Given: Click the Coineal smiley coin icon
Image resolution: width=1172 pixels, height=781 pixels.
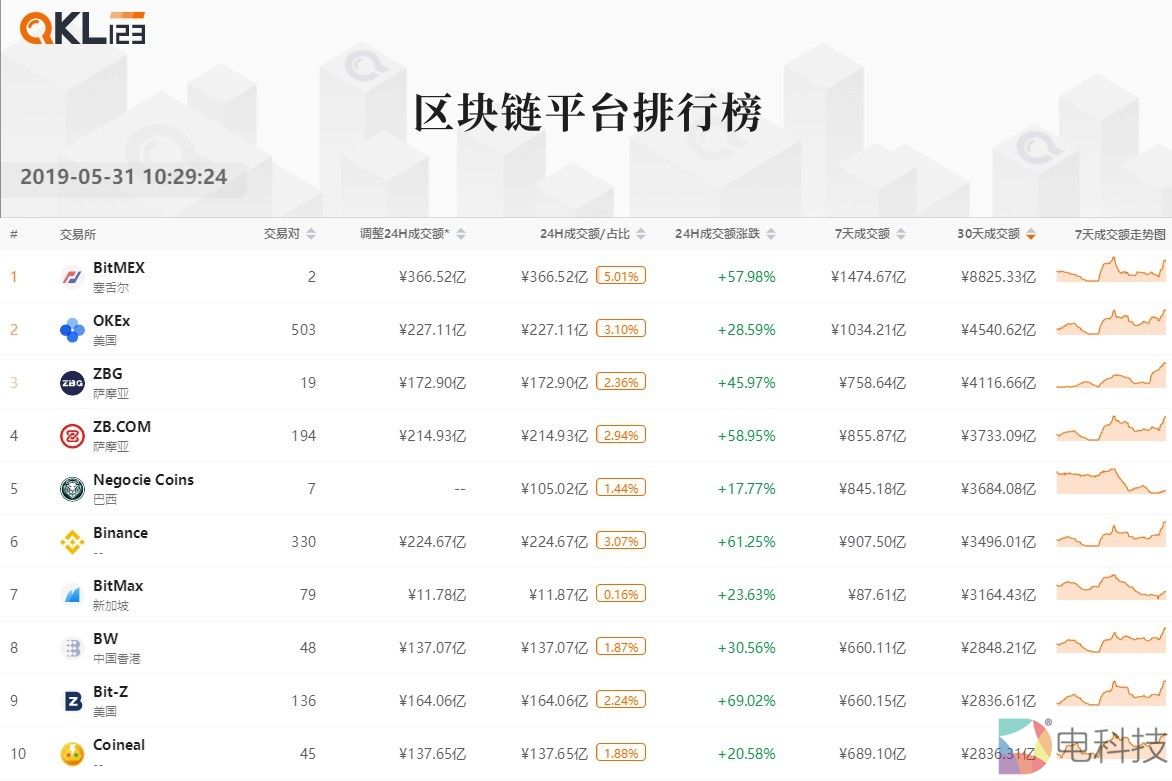Looking at the screenshot, I should (x=72, y=754).
